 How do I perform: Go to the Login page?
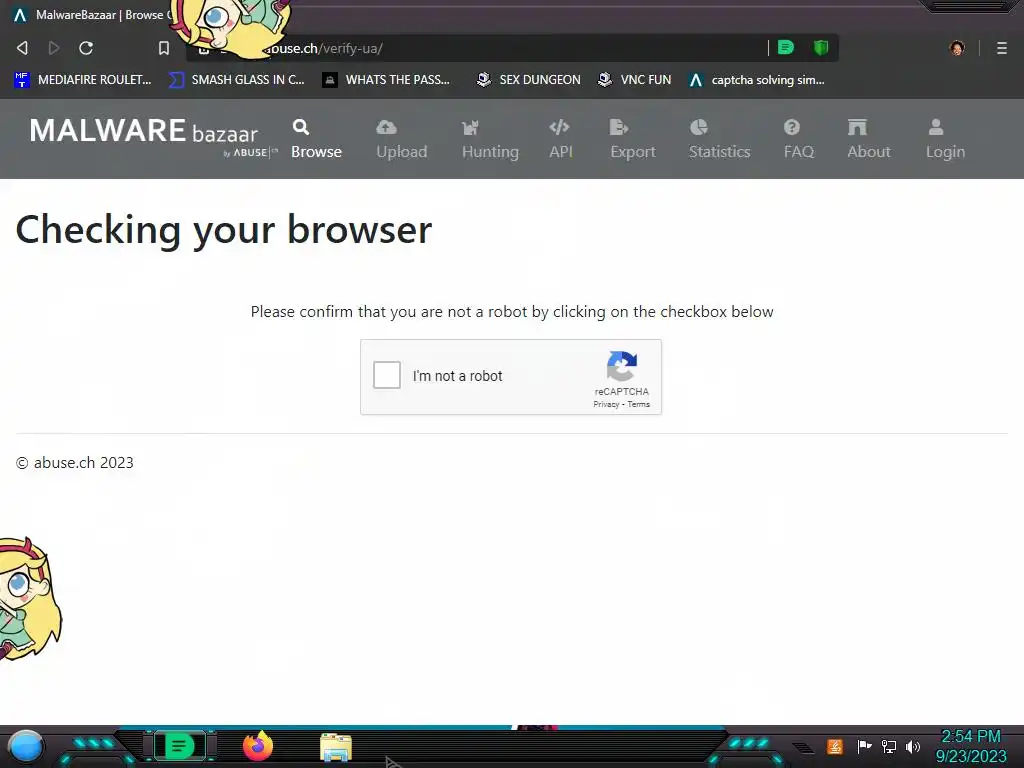[945, 139]
